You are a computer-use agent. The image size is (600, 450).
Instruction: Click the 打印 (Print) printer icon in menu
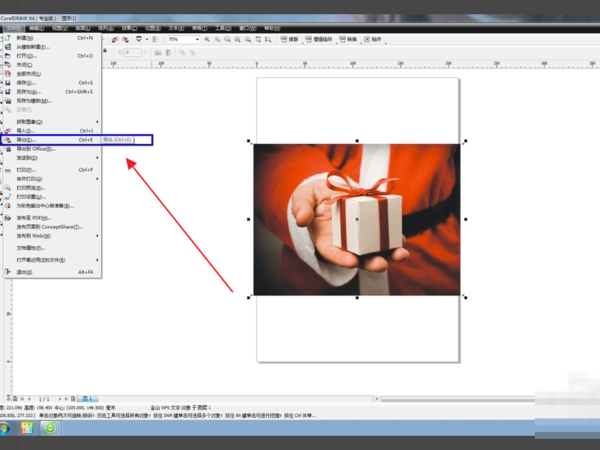pyautogui.click(x=7, y=170)
